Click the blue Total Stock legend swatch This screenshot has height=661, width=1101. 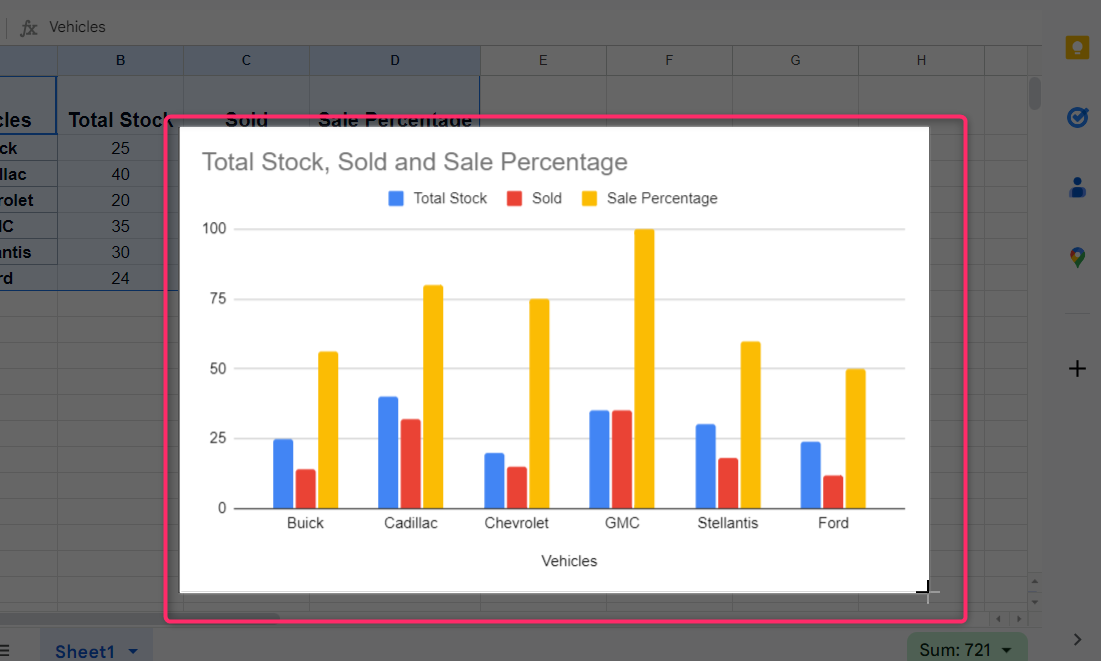pyautogui.click(x=396, y=198)
